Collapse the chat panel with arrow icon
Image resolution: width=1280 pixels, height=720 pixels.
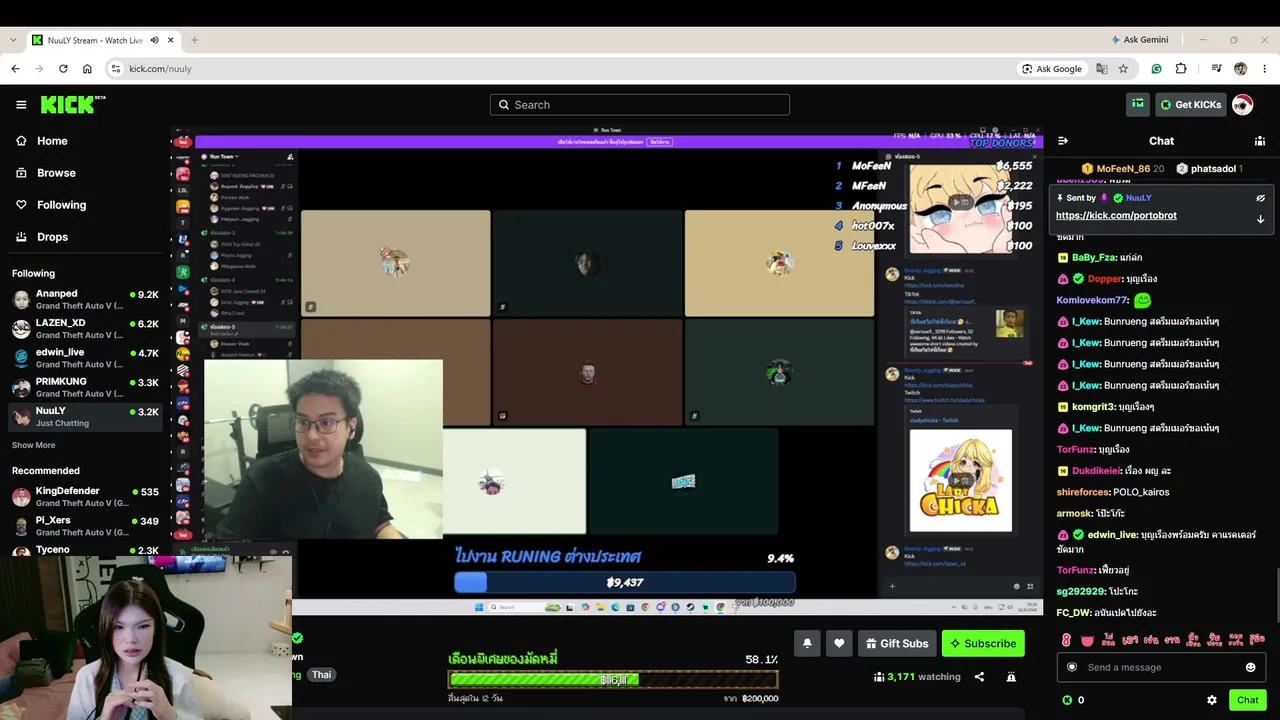tap(1063, 141)
